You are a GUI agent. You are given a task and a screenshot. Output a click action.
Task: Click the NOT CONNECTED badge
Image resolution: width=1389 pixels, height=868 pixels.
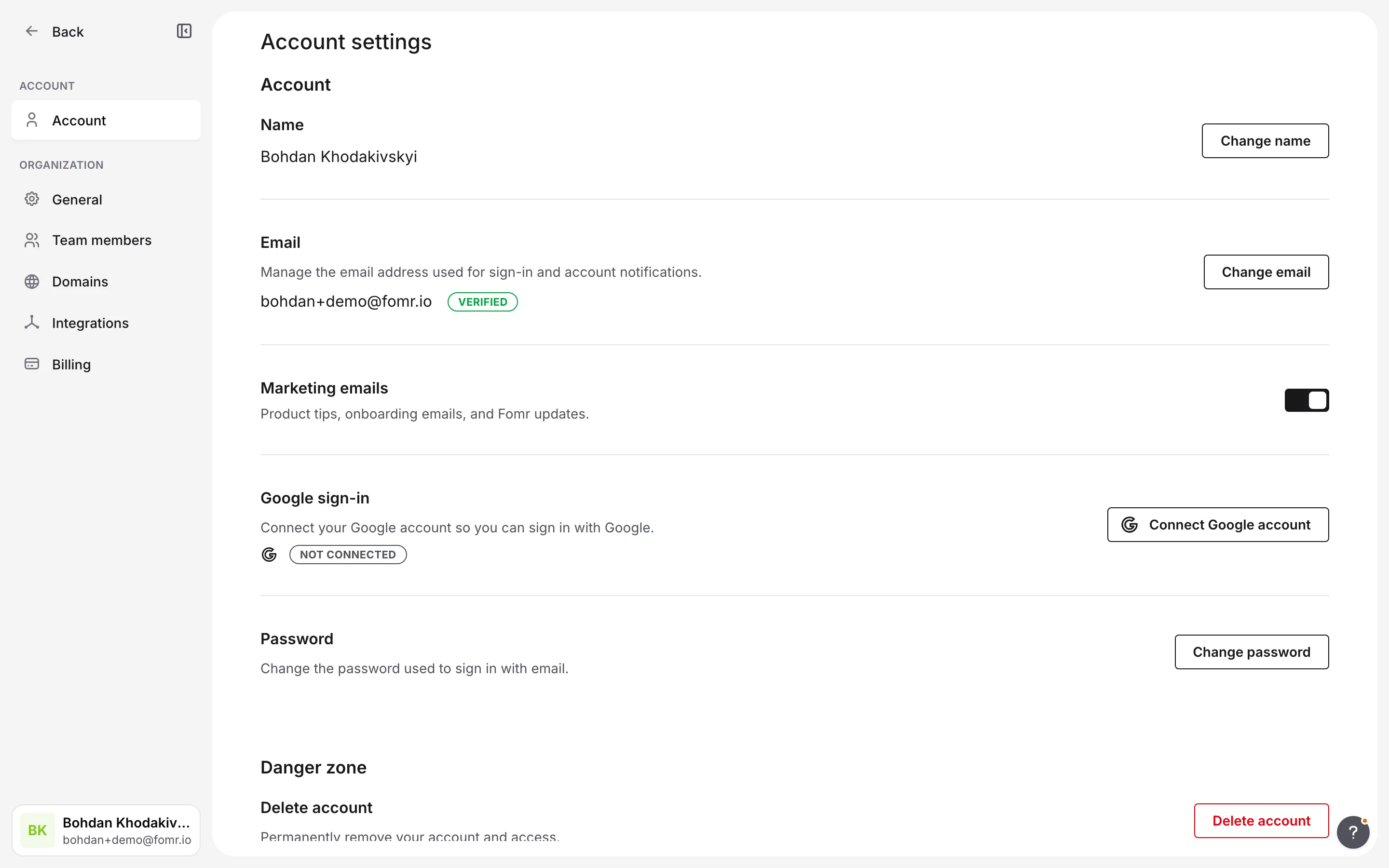tap(348, 555)
